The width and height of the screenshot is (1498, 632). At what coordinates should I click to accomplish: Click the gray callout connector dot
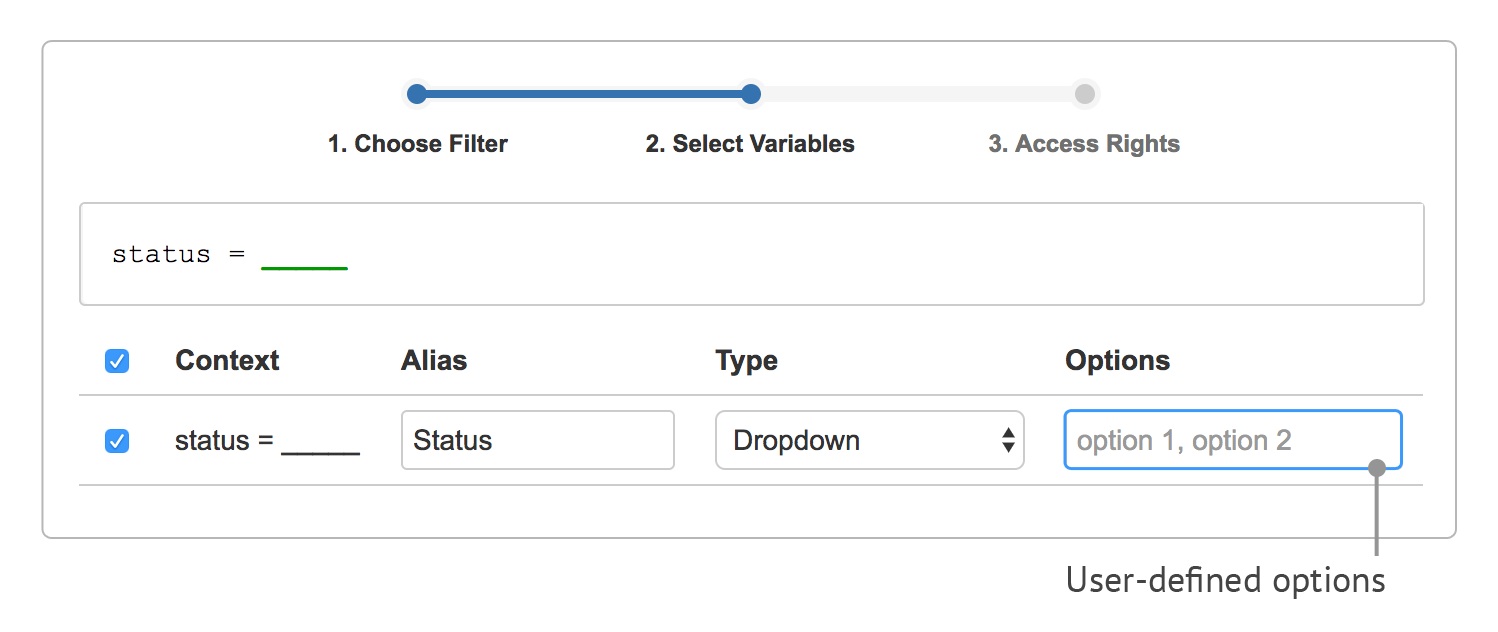1379,466
